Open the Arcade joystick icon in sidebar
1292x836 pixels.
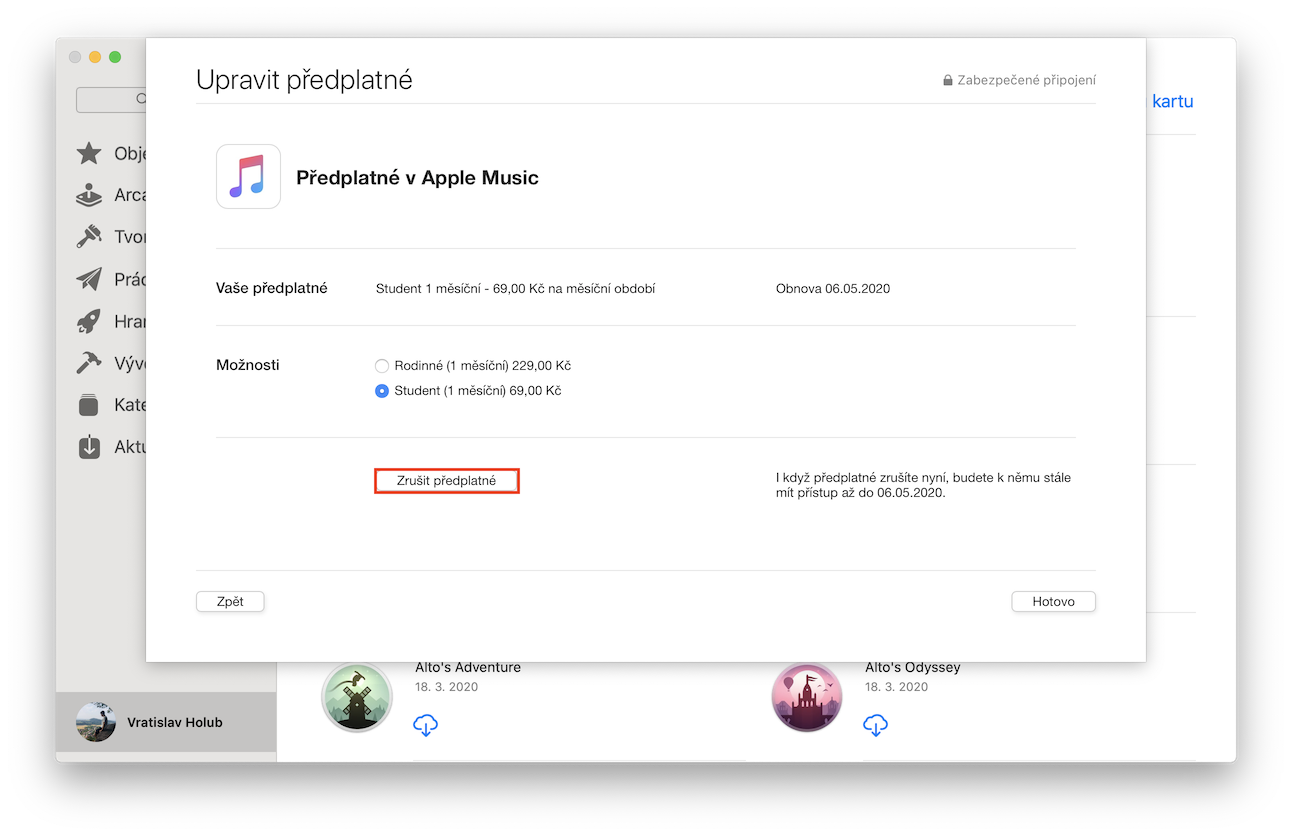(x=89, y=195)
